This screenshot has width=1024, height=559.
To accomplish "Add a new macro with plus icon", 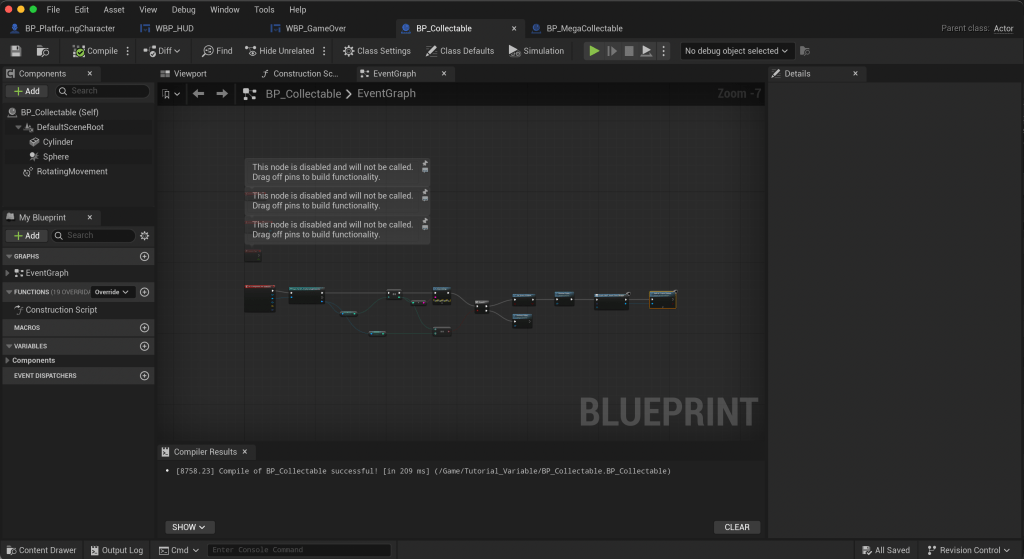I will coord(144,327).
